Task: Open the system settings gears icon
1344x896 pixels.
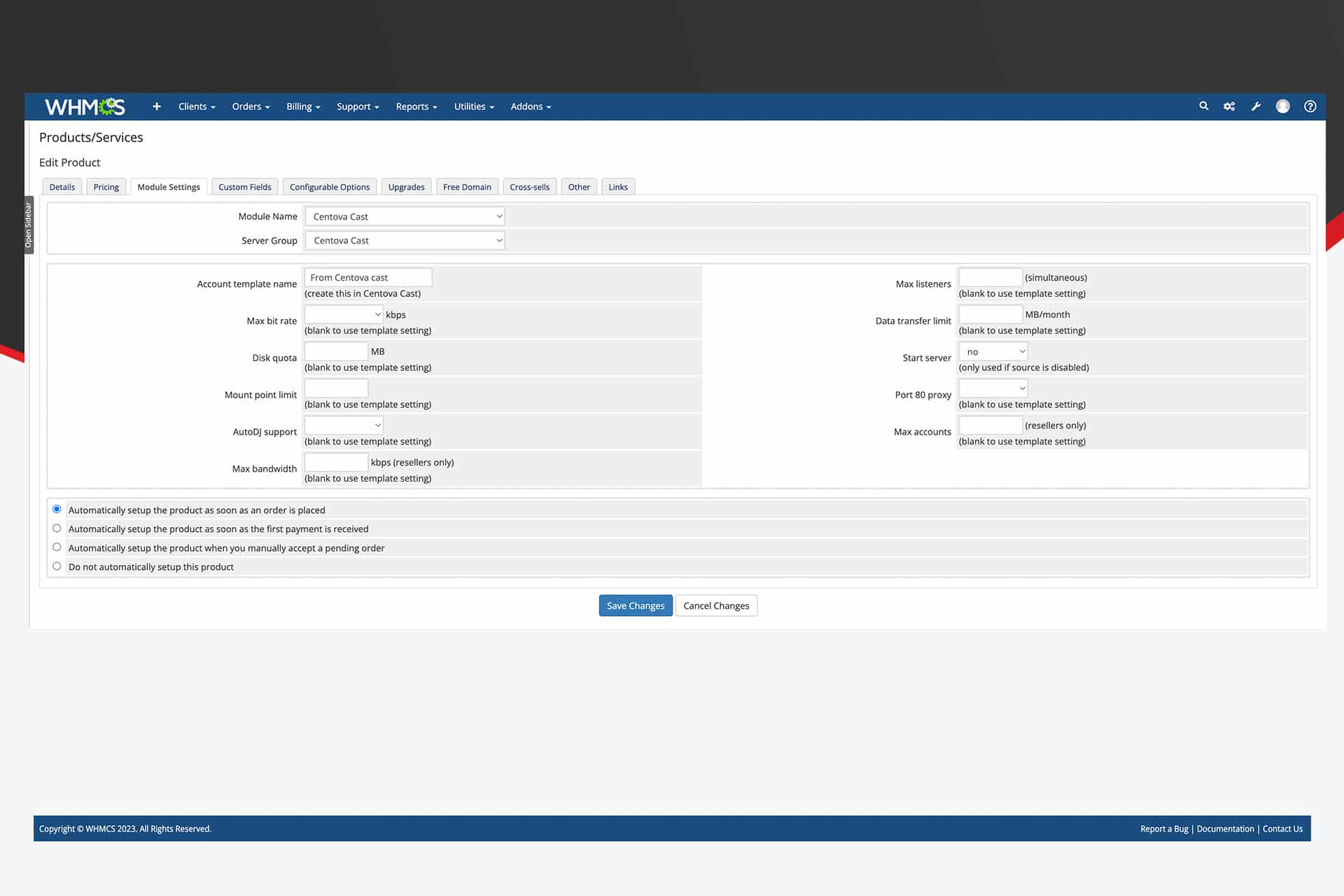Action: [x=1229, y=106]
